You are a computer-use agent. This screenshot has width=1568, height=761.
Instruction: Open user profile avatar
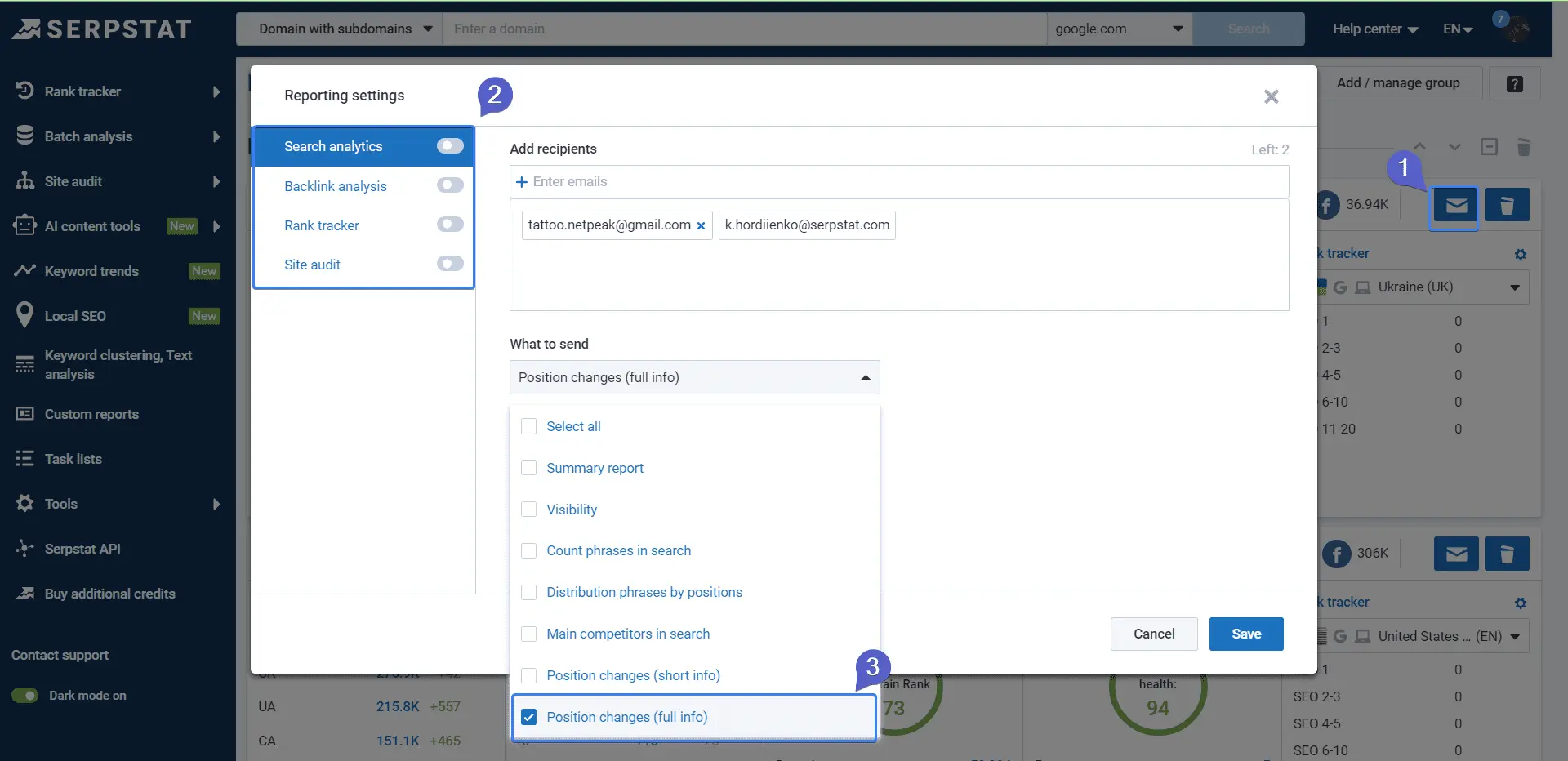[x=1516, y=29]
